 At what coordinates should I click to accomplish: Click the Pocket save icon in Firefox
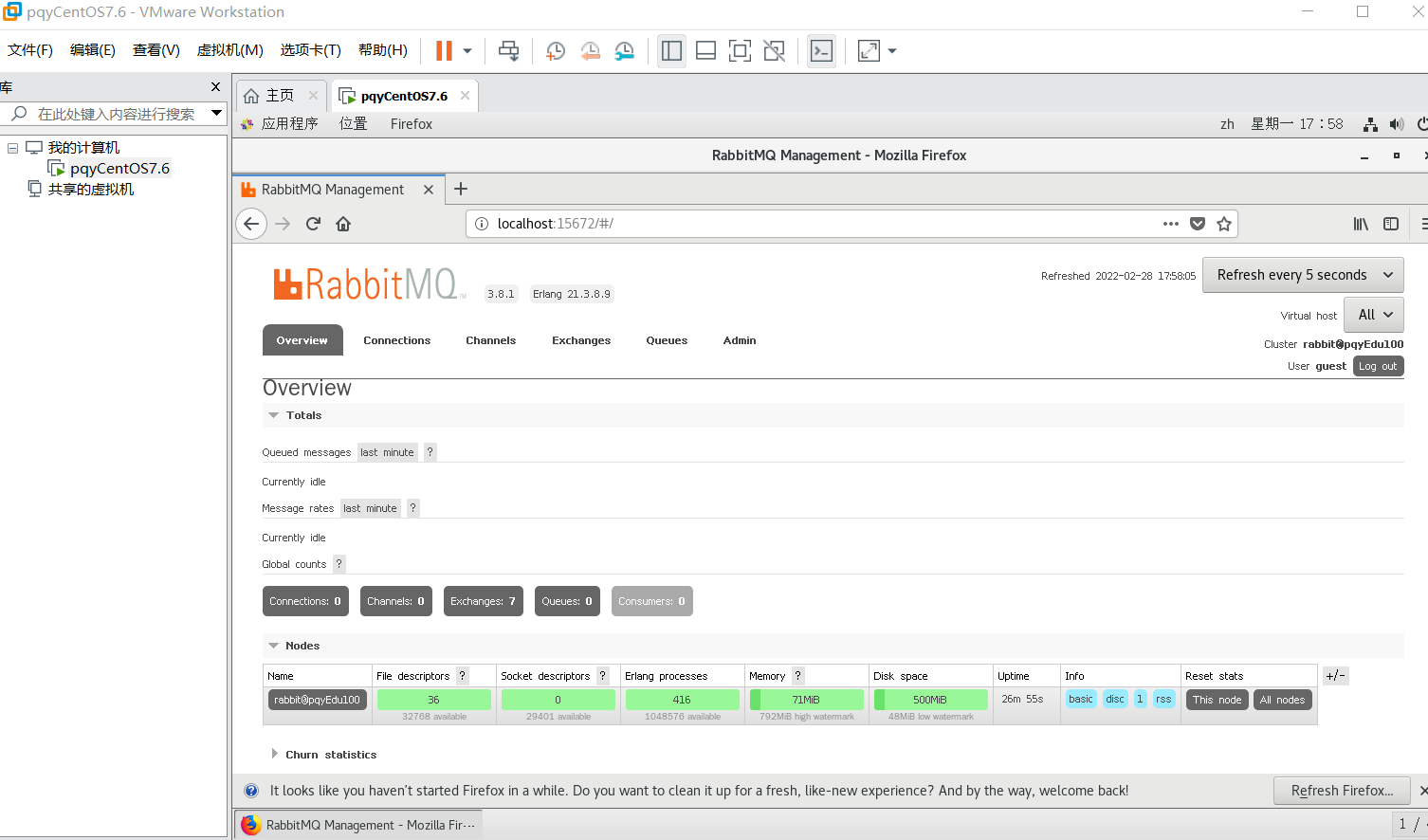pyautogui.click(x=1198, y=224)
